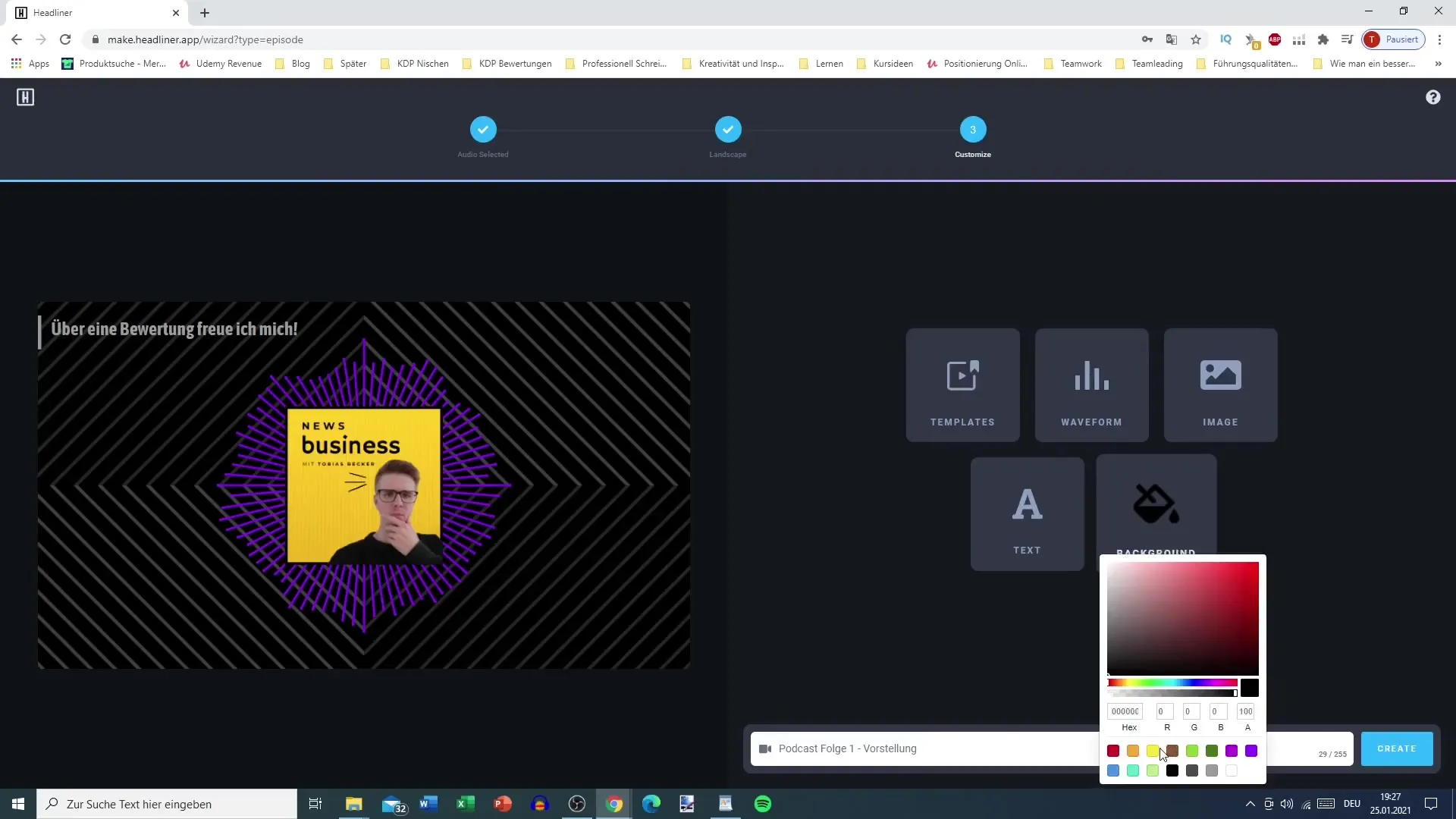Go back to Audio Selected step circle

(x=483, y=130)
